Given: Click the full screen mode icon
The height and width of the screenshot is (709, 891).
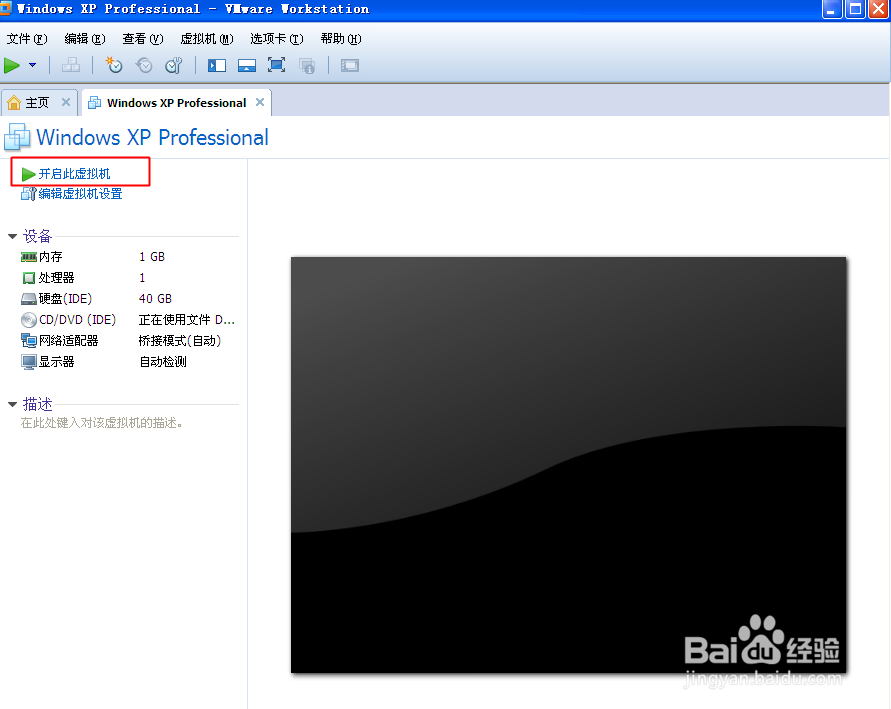Looking at the screenshot, I should 277,65.
